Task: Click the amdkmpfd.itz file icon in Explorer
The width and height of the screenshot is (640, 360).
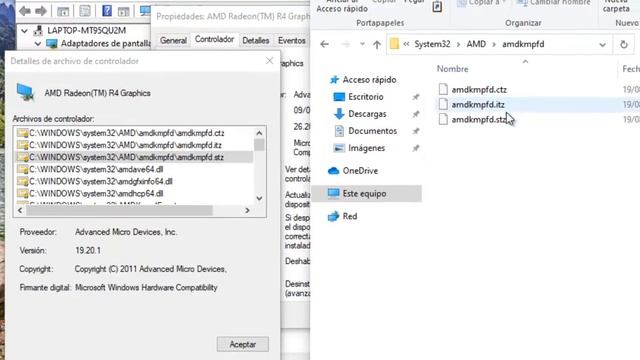Action: (x=443, y=104)
